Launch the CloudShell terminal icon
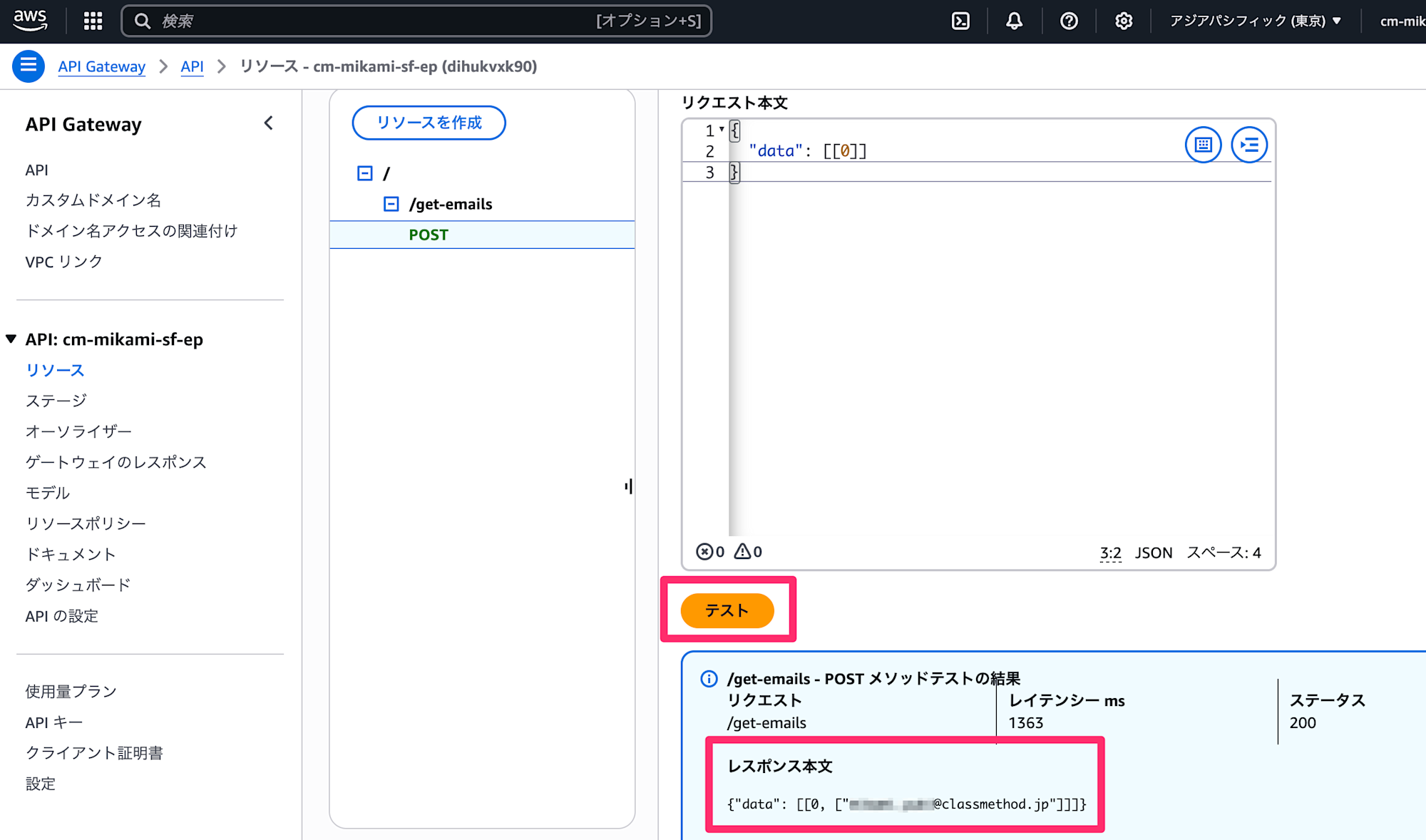Screen dimensions: 1426x840 [960, 21]
